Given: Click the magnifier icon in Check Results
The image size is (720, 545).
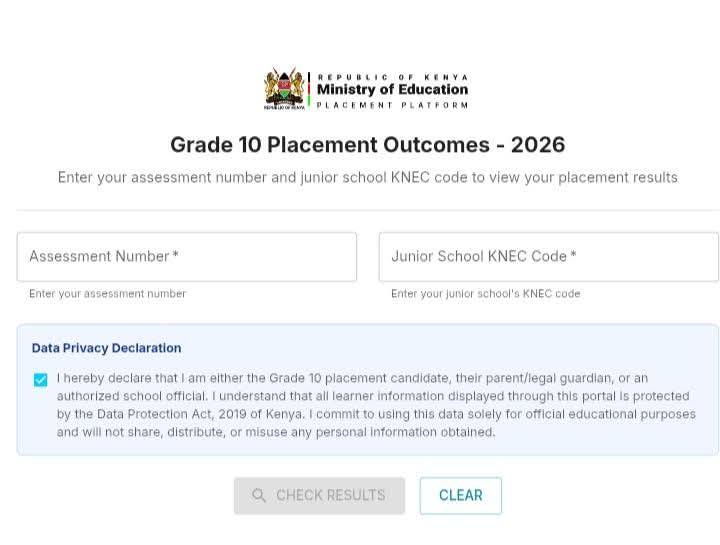Looking at the screenshot, I should 259,495.
